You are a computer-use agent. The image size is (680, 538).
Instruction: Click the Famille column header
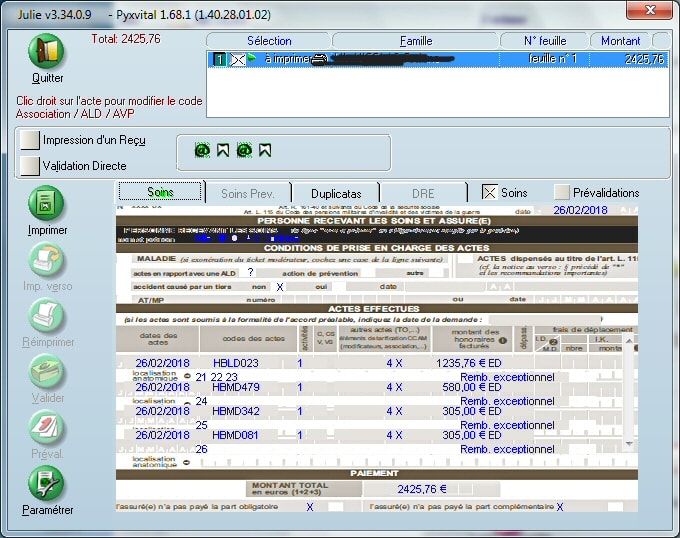pyautogui.click(x=415, y=41)
